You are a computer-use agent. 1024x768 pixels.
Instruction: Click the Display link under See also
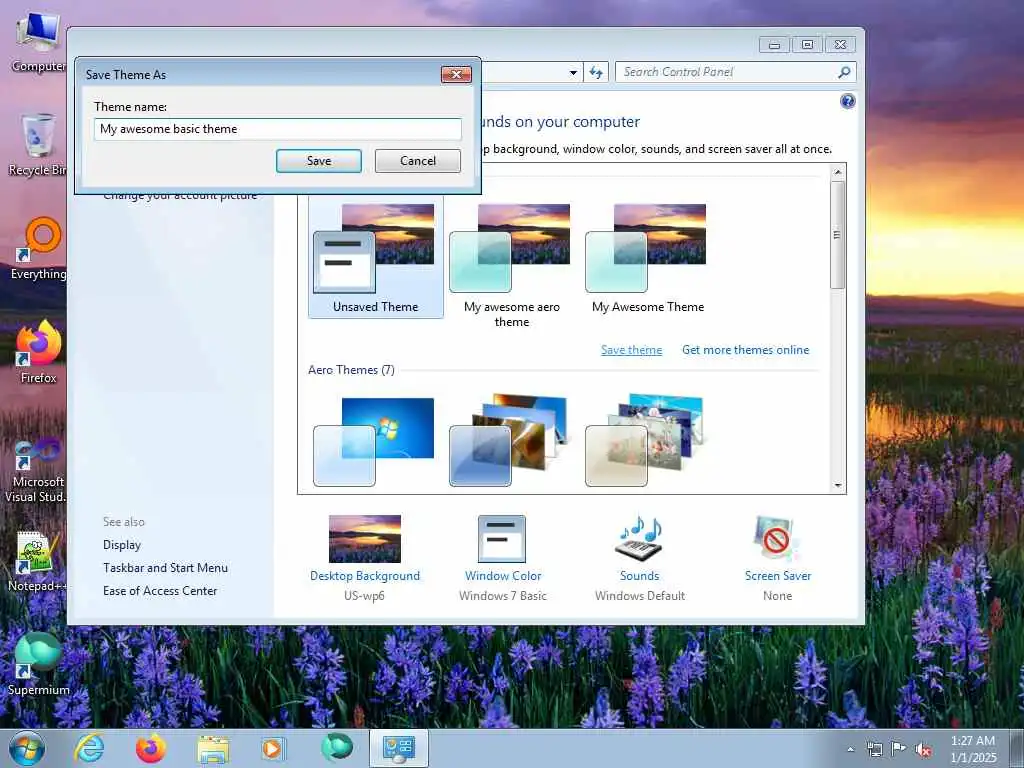(121, 545)
